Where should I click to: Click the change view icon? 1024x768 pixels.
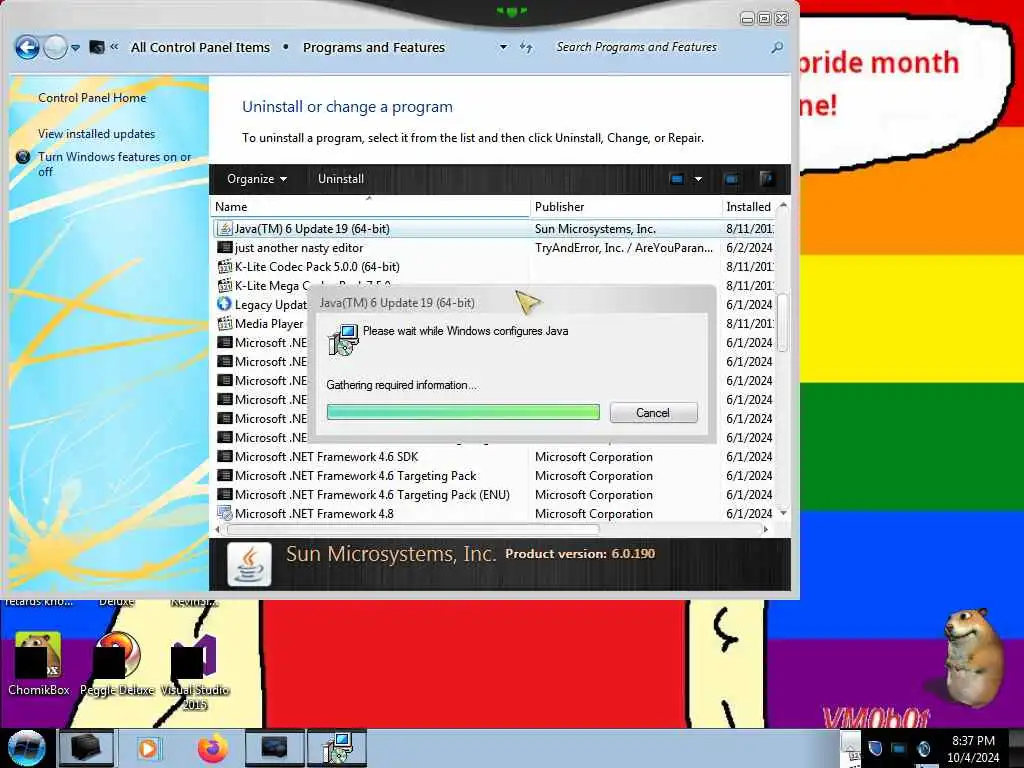[x=677, y=179]
